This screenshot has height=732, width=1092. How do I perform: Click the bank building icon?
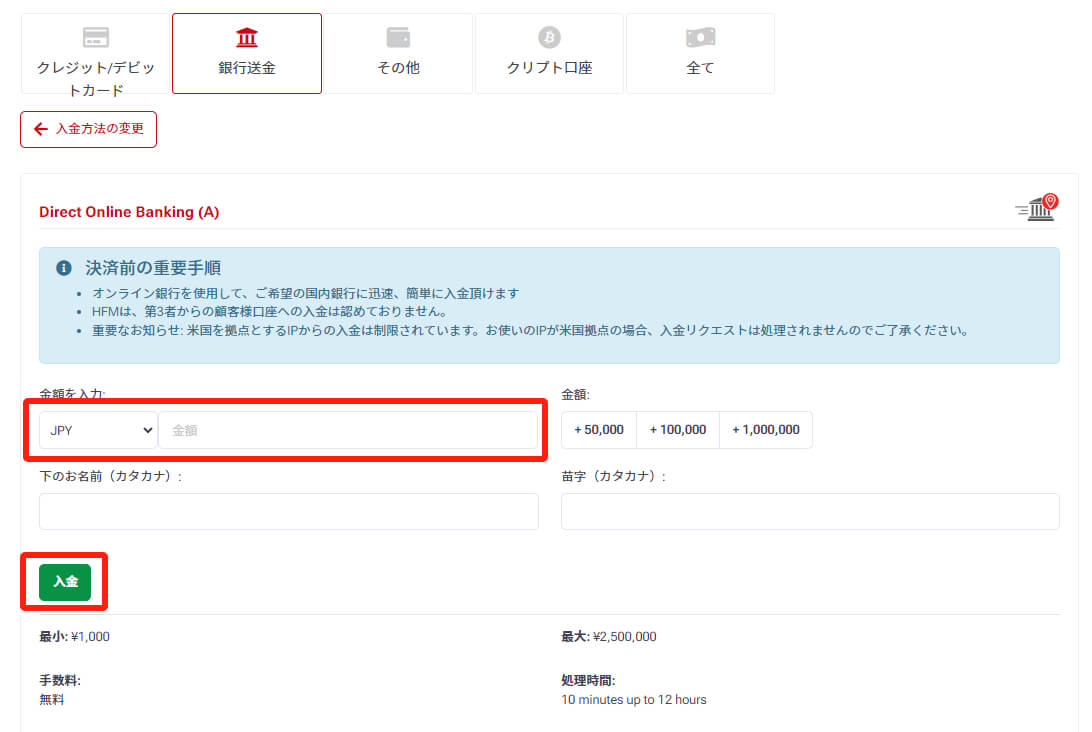click(x=246, y=38)
